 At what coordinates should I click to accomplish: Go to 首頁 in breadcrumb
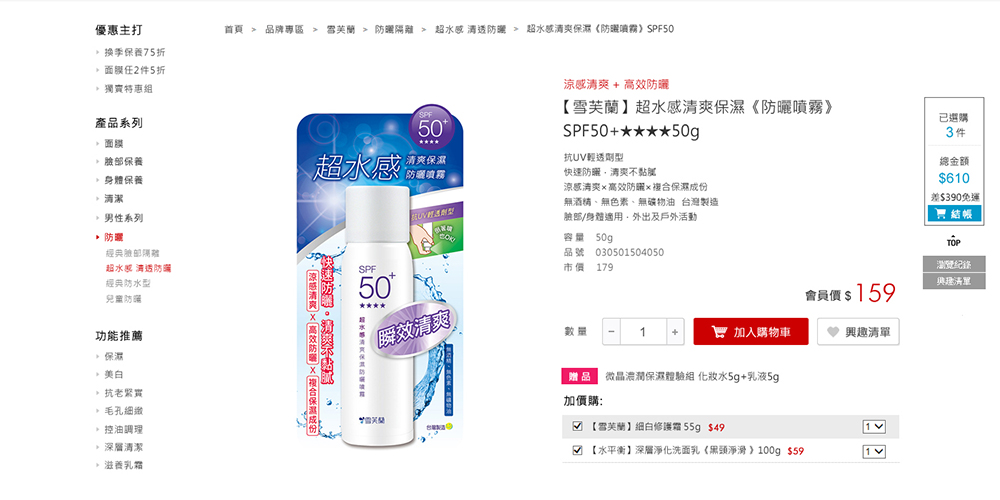[x=234, y=29]
